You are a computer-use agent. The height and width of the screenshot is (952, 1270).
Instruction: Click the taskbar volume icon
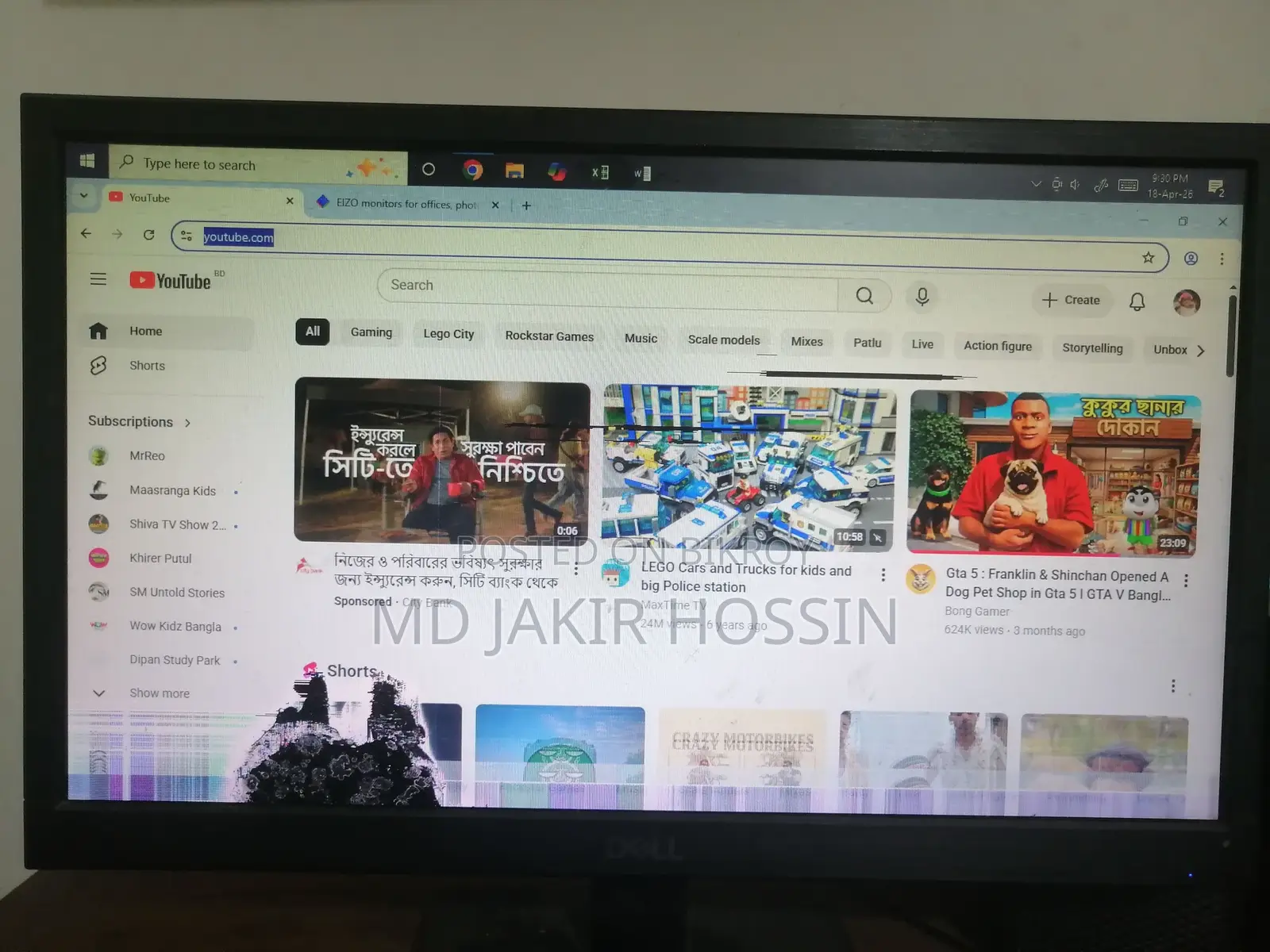pos(1075,185)
